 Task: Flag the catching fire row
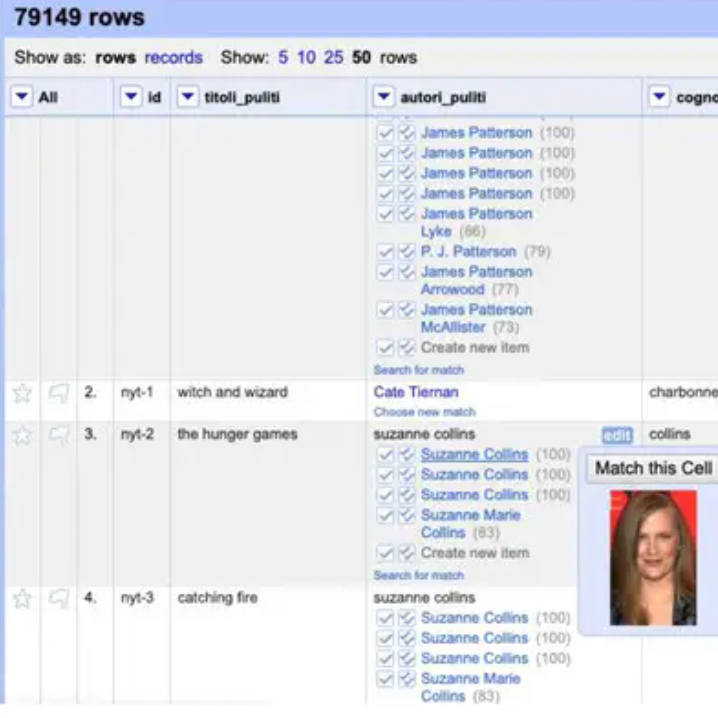tap(59, 599)
